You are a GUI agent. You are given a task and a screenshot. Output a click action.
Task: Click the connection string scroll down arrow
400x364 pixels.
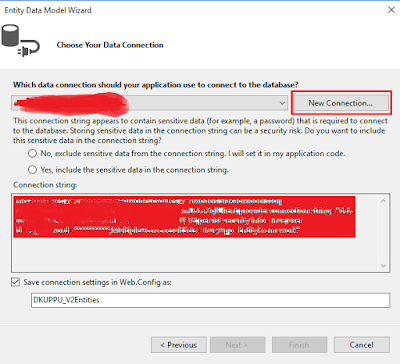point(383,266)
